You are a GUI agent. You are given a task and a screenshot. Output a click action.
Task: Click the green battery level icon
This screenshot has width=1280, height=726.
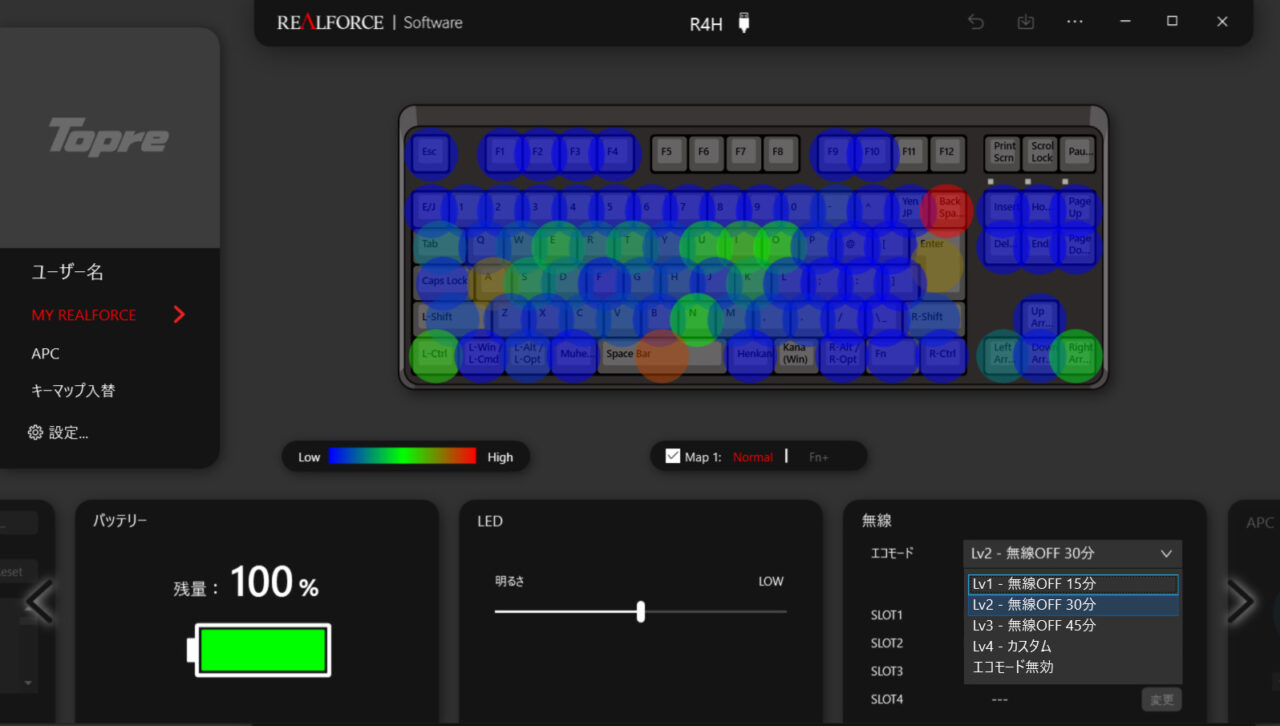pos(262,650)
